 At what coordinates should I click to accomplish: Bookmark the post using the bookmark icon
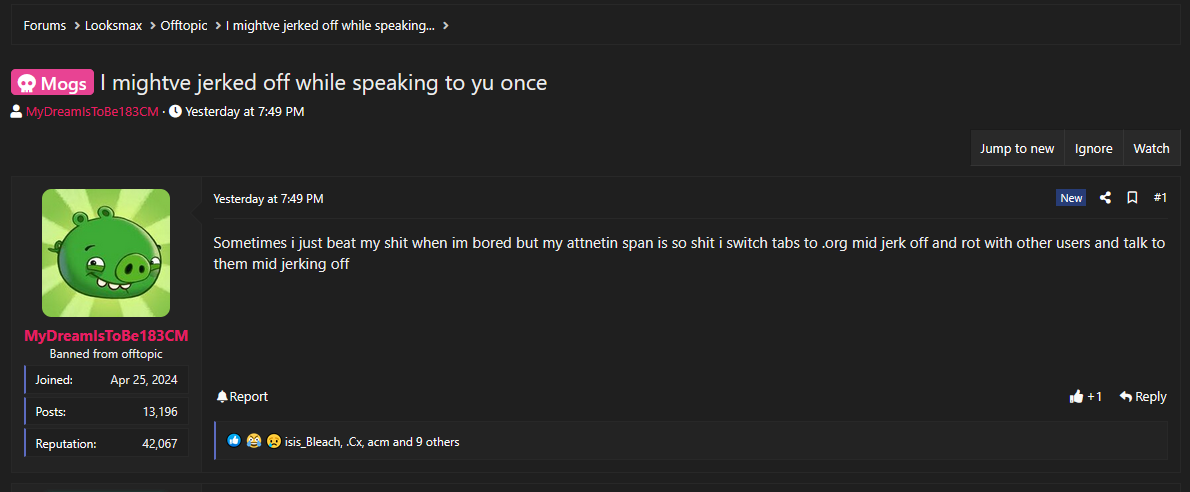tap(1132, 198)
